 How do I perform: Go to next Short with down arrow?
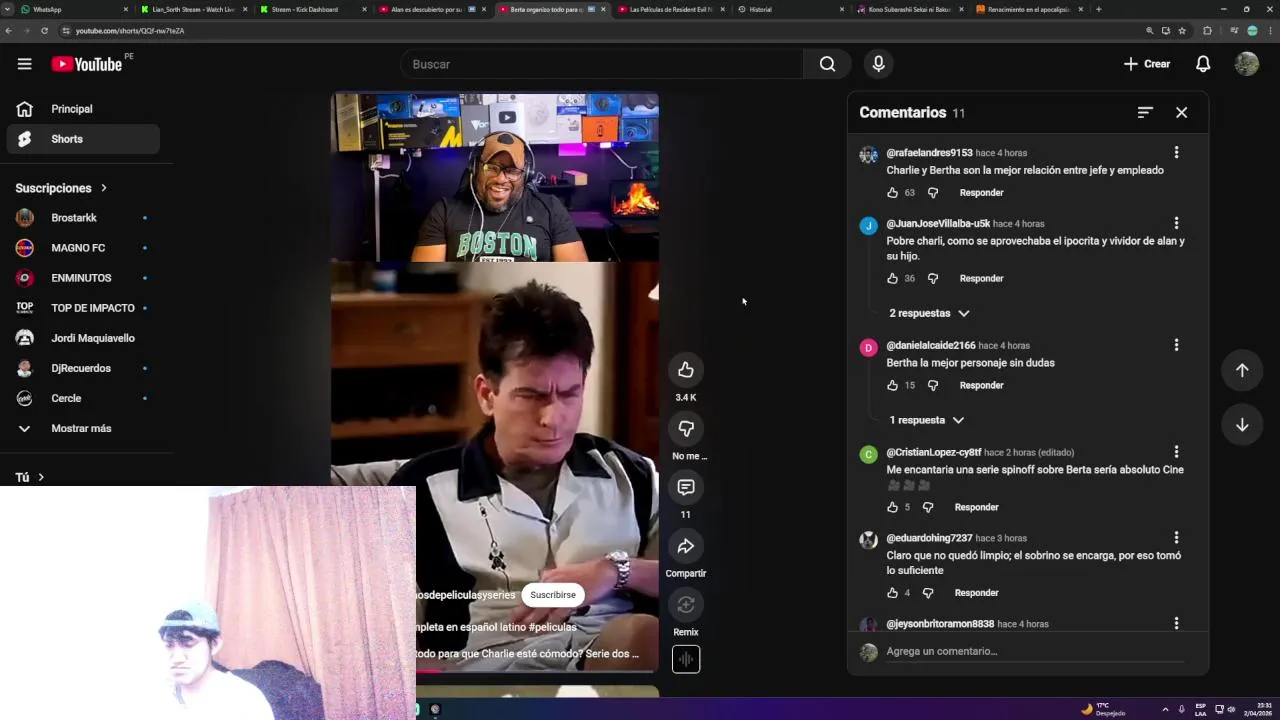click(x=1242, y=425)
